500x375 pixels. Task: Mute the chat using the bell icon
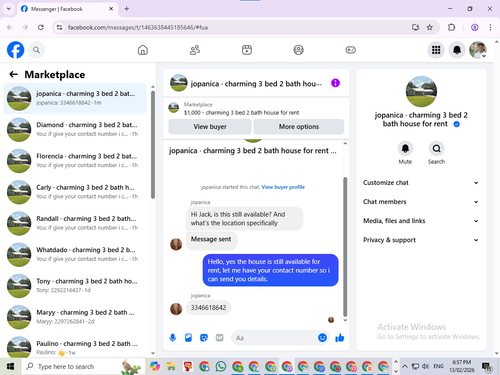coord(405,149)
